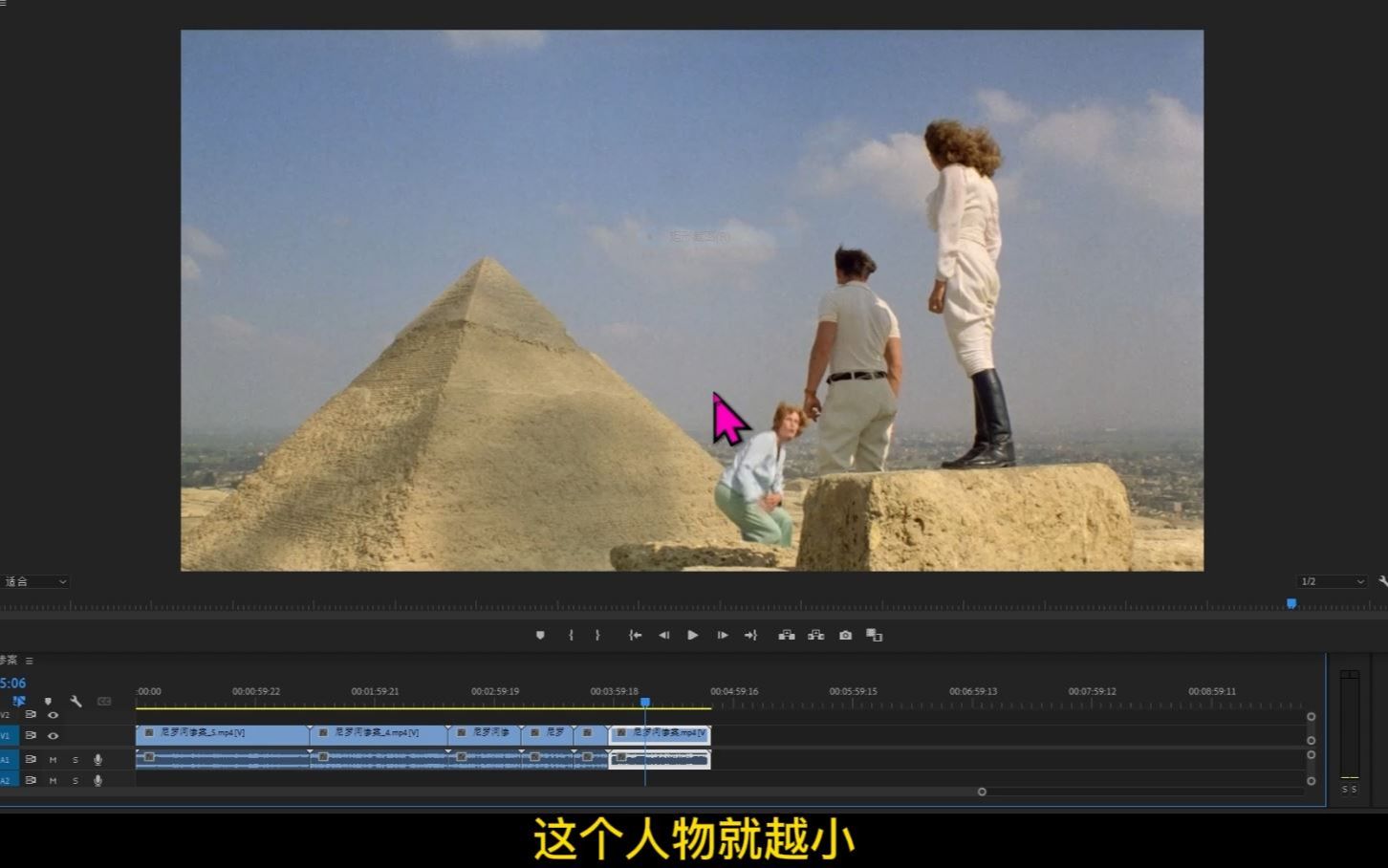Viewport: 1388px width, 868px height.
Task: Open the timeline panel menu icon
Action: 30,661
